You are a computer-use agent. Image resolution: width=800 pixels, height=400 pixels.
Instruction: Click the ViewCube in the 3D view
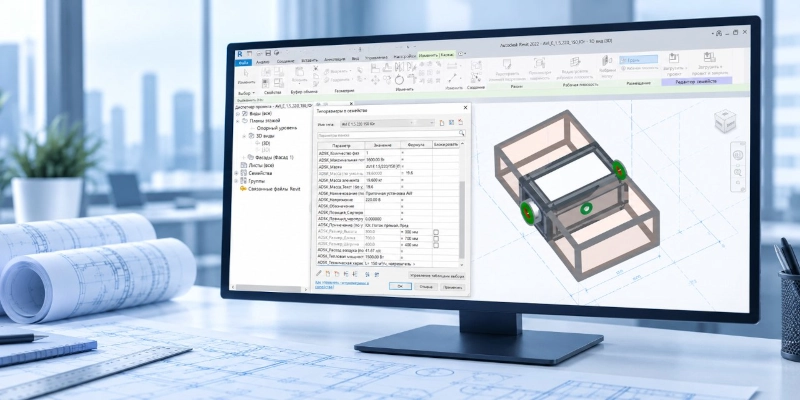point(724,121)
